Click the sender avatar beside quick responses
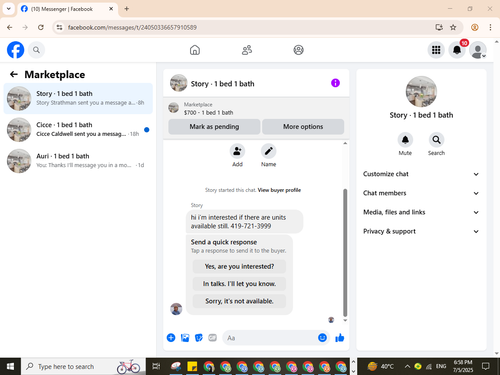500x375 pixels. tap(176, 309)
